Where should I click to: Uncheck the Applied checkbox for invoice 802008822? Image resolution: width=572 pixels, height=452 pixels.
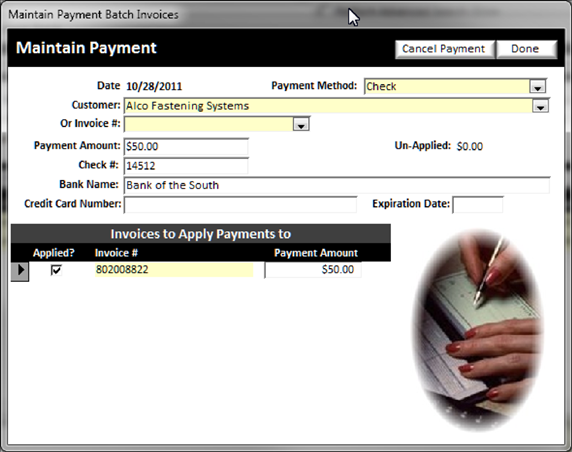tap(56, 270)
